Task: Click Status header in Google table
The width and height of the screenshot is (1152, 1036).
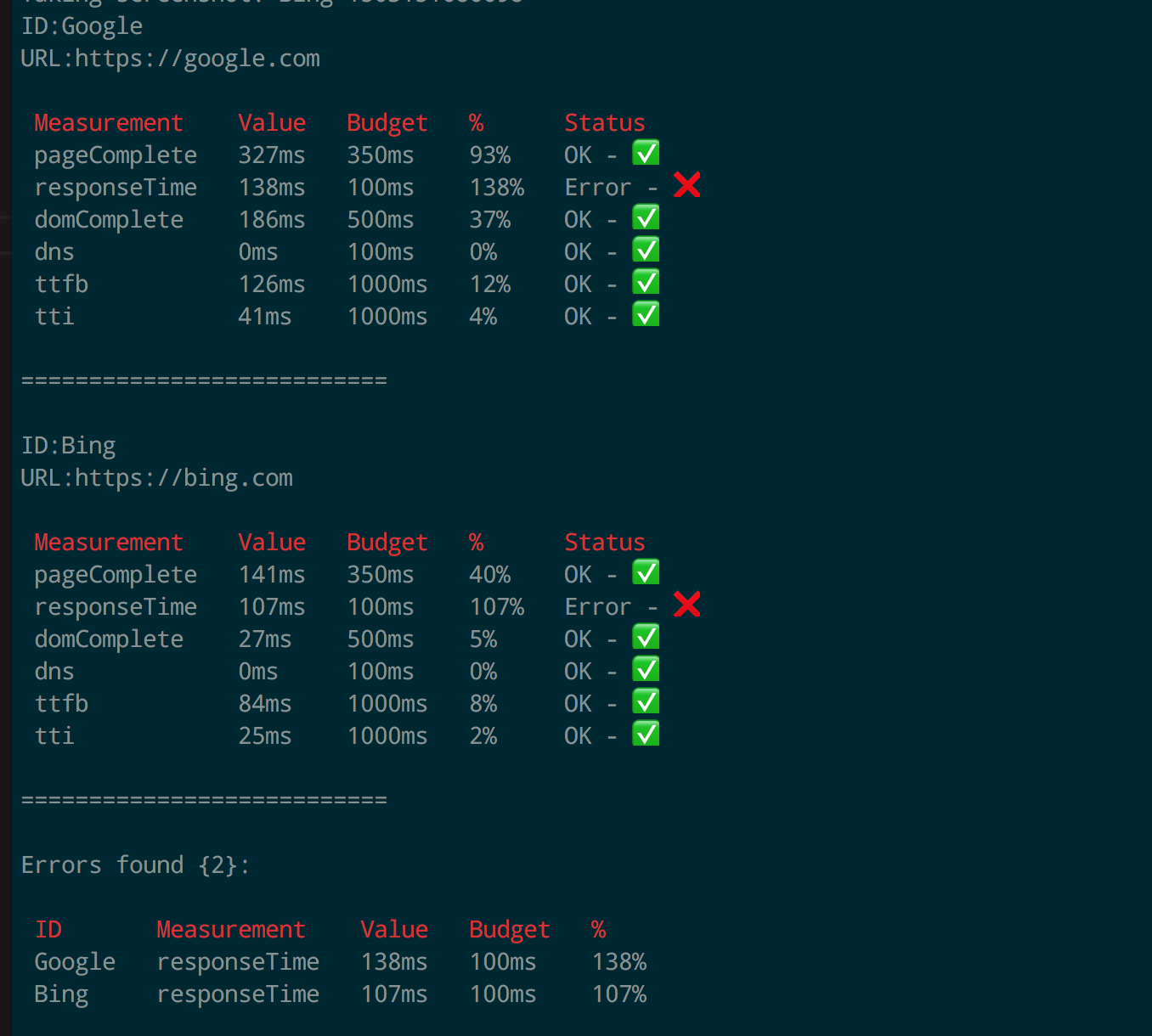Action: pos(605,123)
